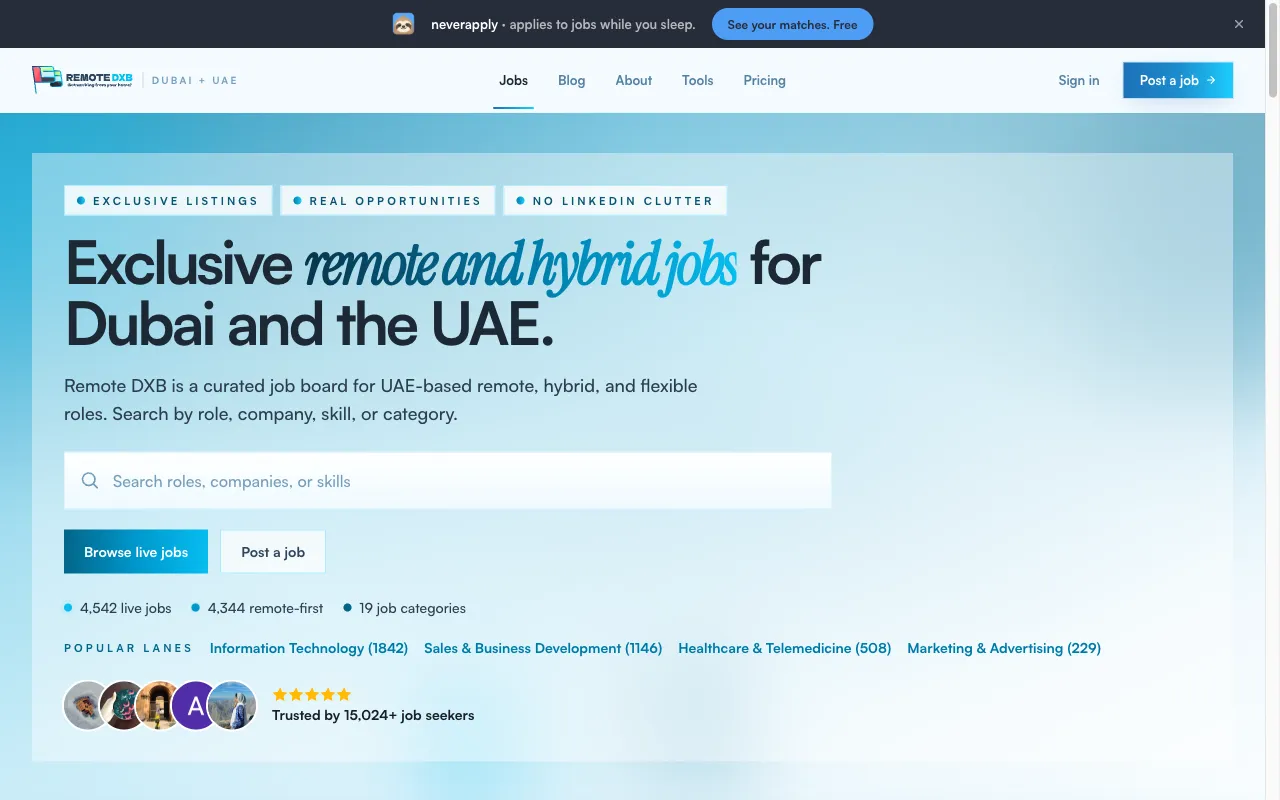The height and width of the screenshot is (800, 1280).
Task: Open Sales & Business Development (1146) lane
Action: click(543, 648)
